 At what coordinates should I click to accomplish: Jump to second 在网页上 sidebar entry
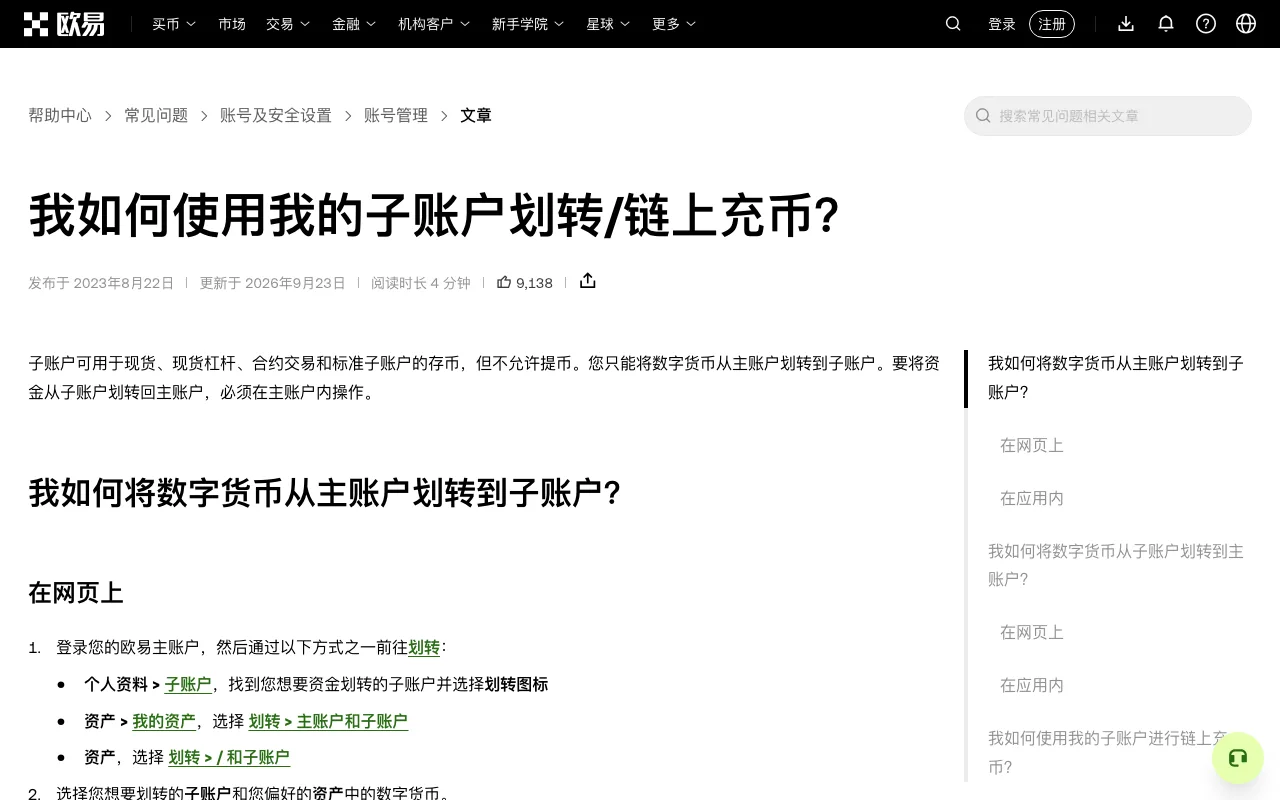coord(1032,633)
